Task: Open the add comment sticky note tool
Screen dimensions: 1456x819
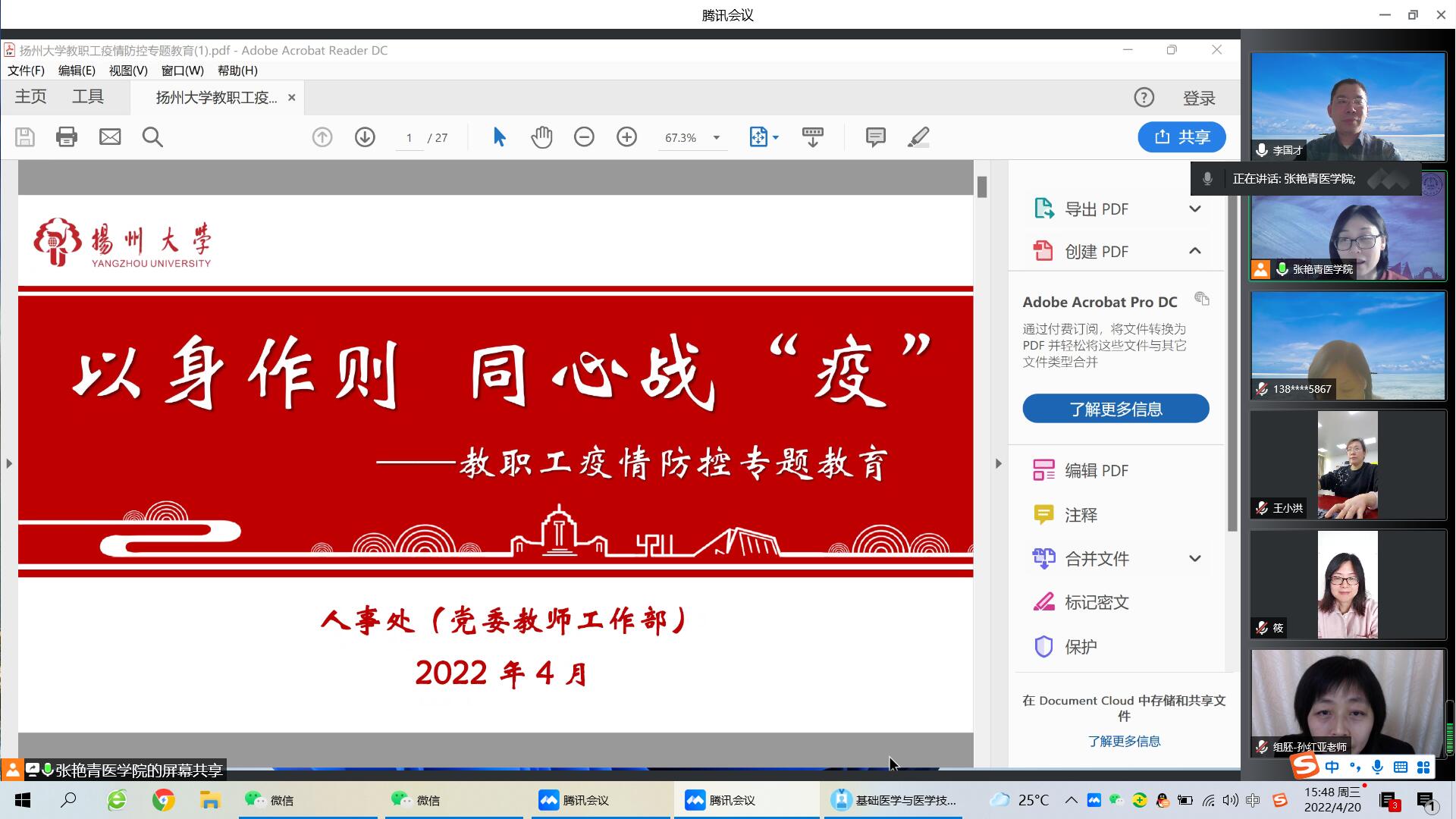Action: [x=875, y=137]
